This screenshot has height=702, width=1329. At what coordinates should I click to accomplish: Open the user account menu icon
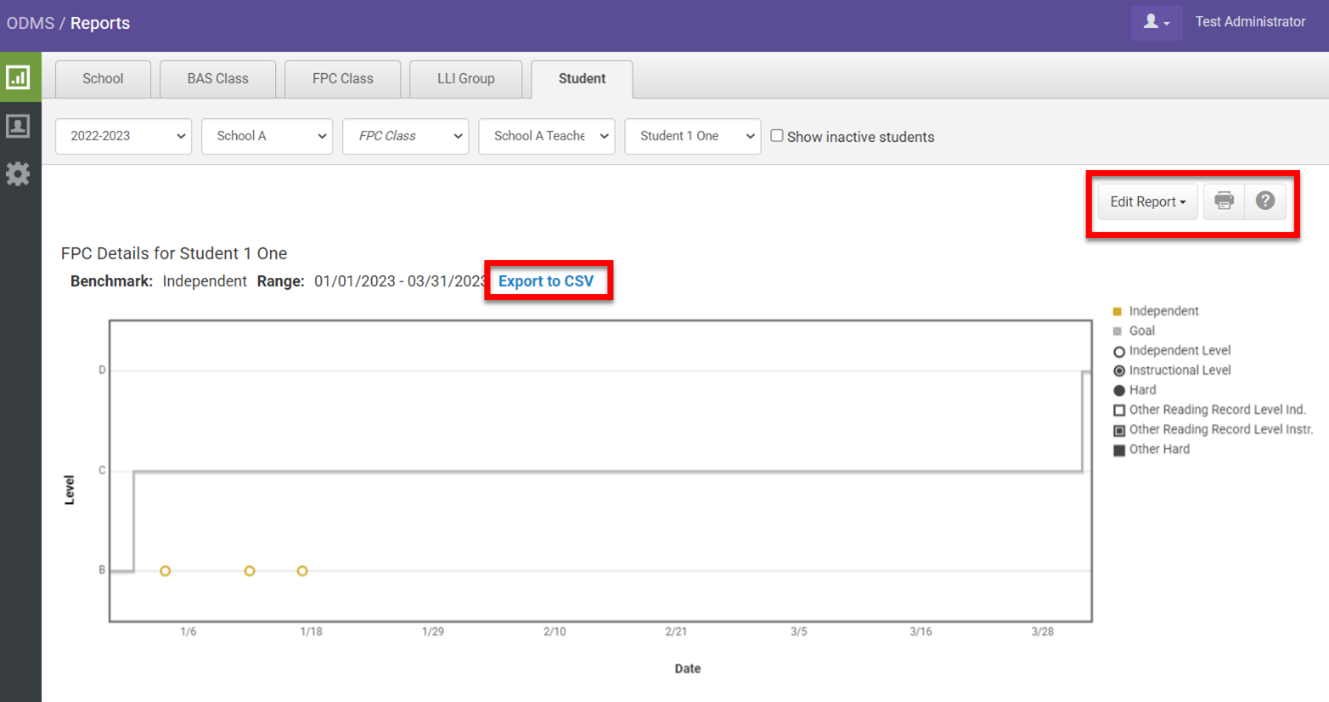point(1156,22)
